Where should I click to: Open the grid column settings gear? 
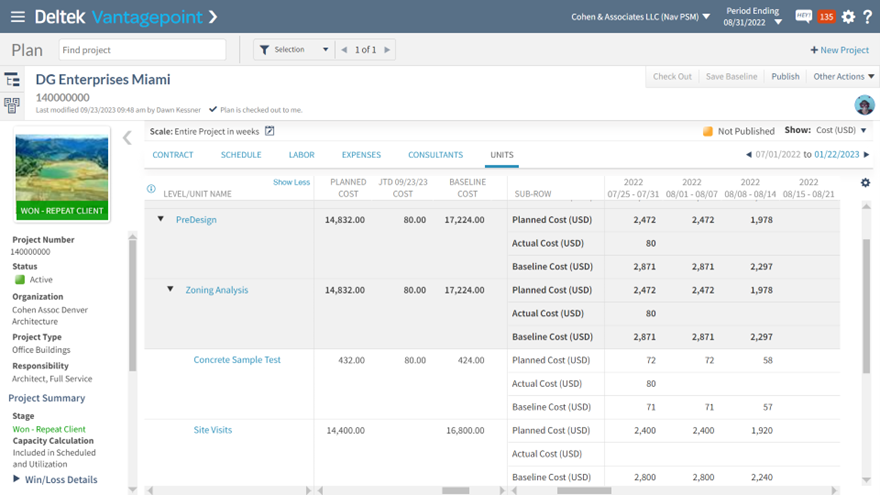click(x=865, y=183)
